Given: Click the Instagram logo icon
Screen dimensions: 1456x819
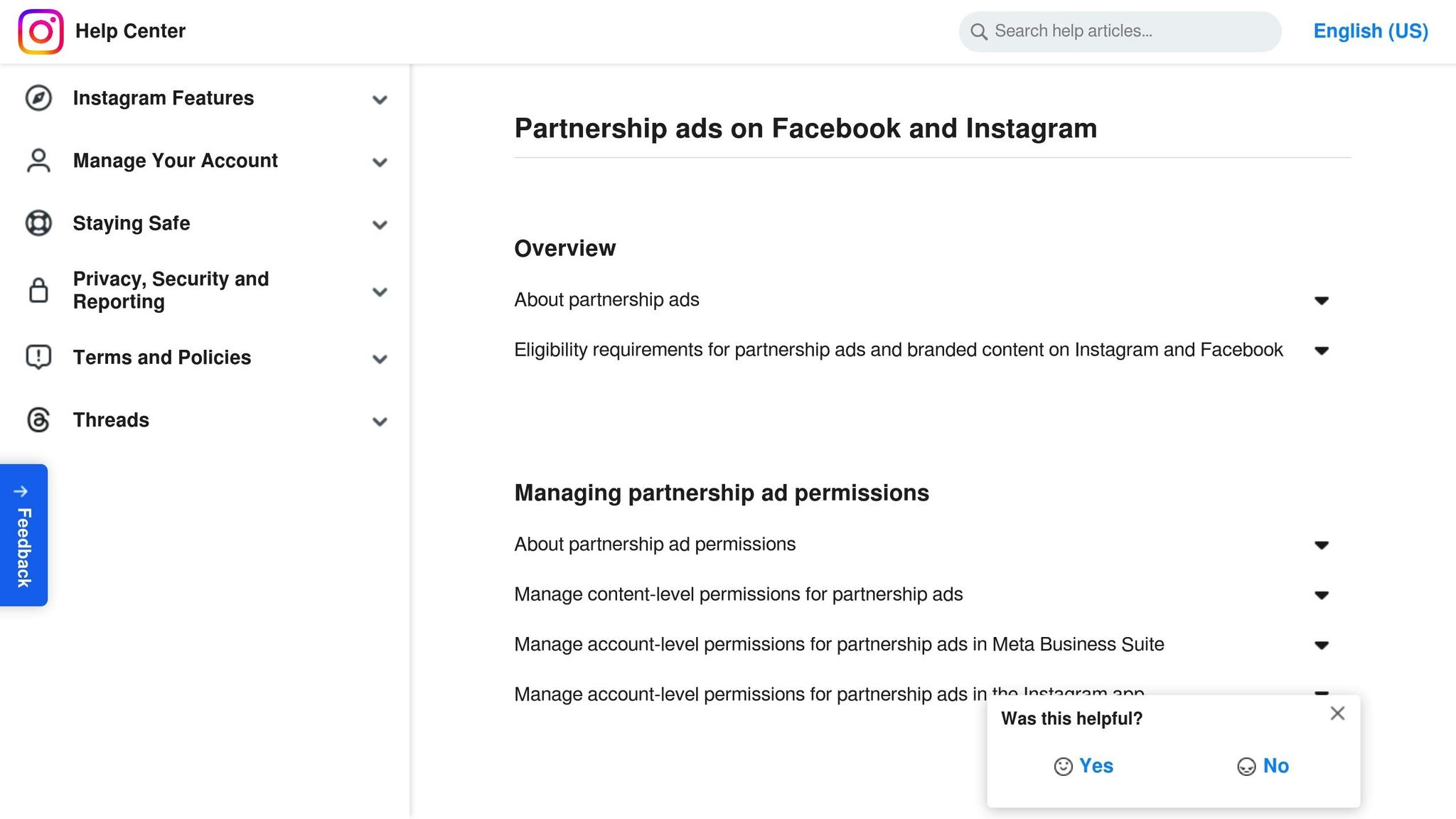Looking at the screenshot, I should (x=40, y=31).
